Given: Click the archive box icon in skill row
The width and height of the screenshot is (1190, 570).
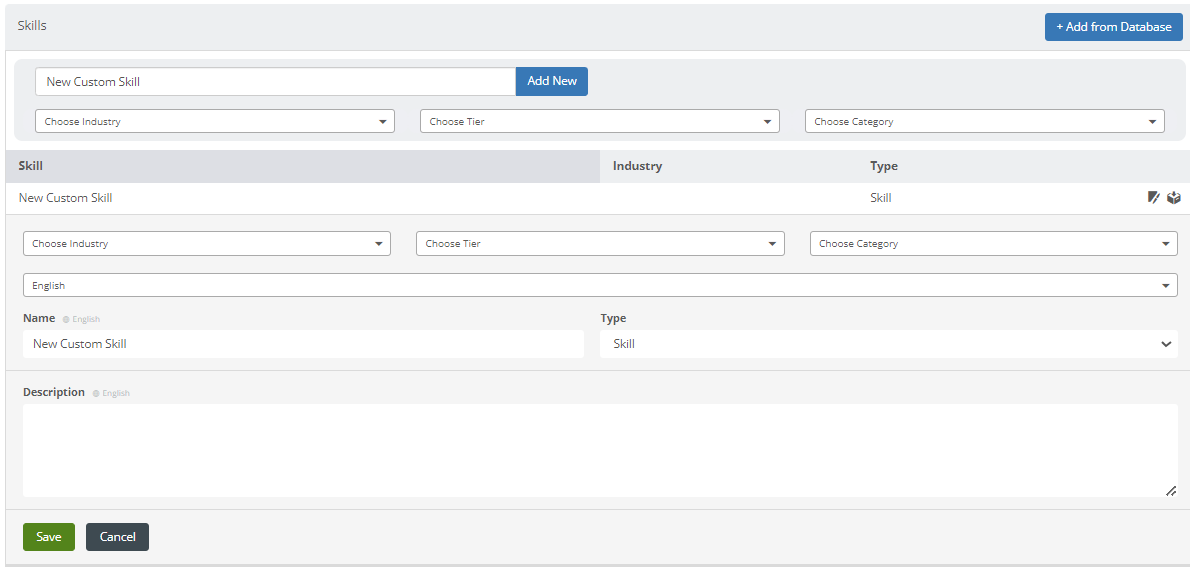Looking at the screenshot, I should (1174, 198).
